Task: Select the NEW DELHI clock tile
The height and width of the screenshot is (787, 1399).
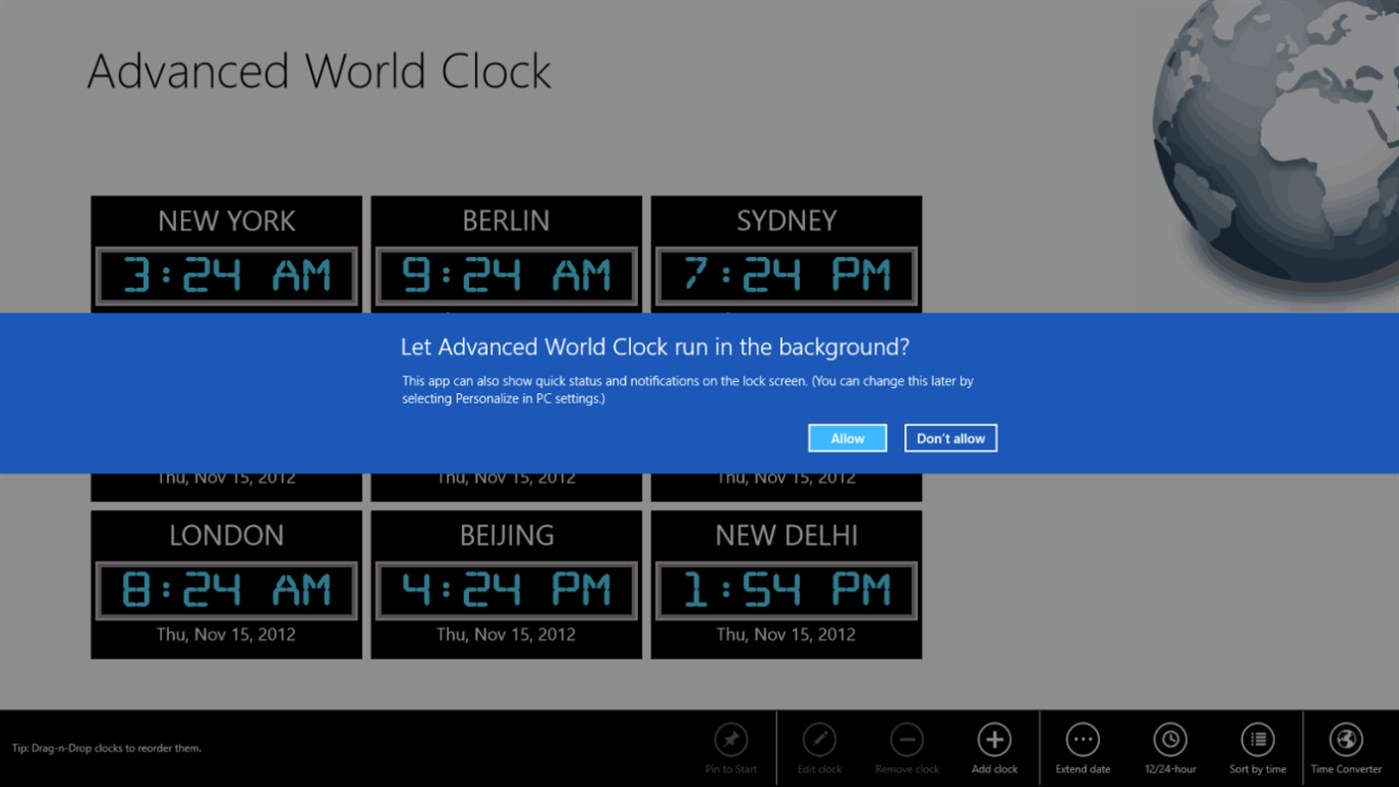Action: pyautogui.click(x=785, y=585)
